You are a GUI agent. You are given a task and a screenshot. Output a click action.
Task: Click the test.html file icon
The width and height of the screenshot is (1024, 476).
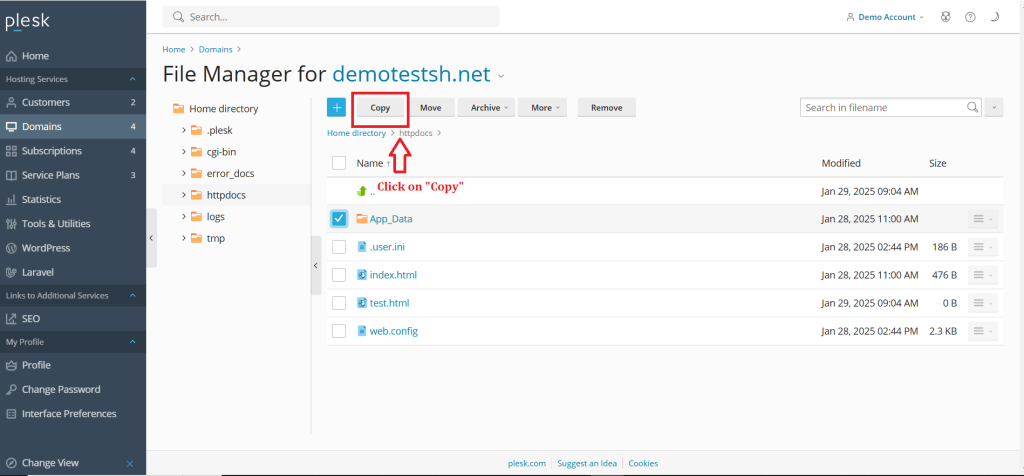362,303
